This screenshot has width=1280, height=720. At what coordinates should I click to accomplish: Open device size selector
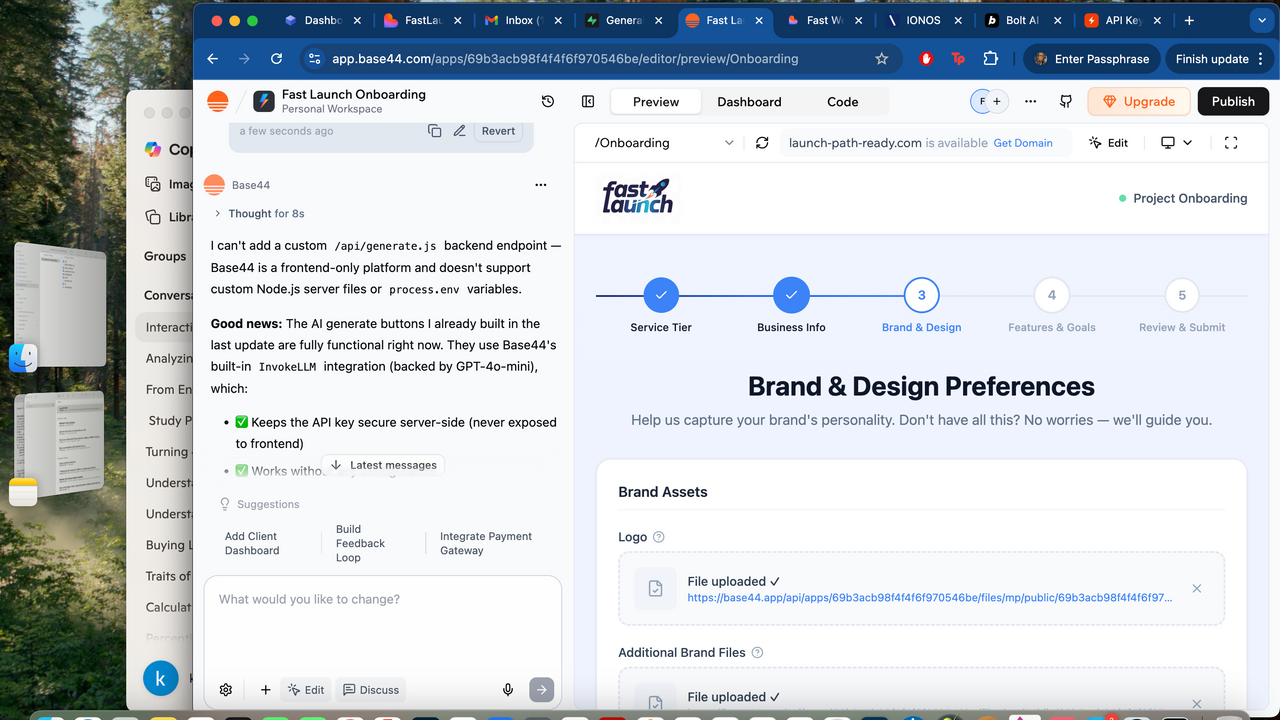click(x=1176, y=143)
